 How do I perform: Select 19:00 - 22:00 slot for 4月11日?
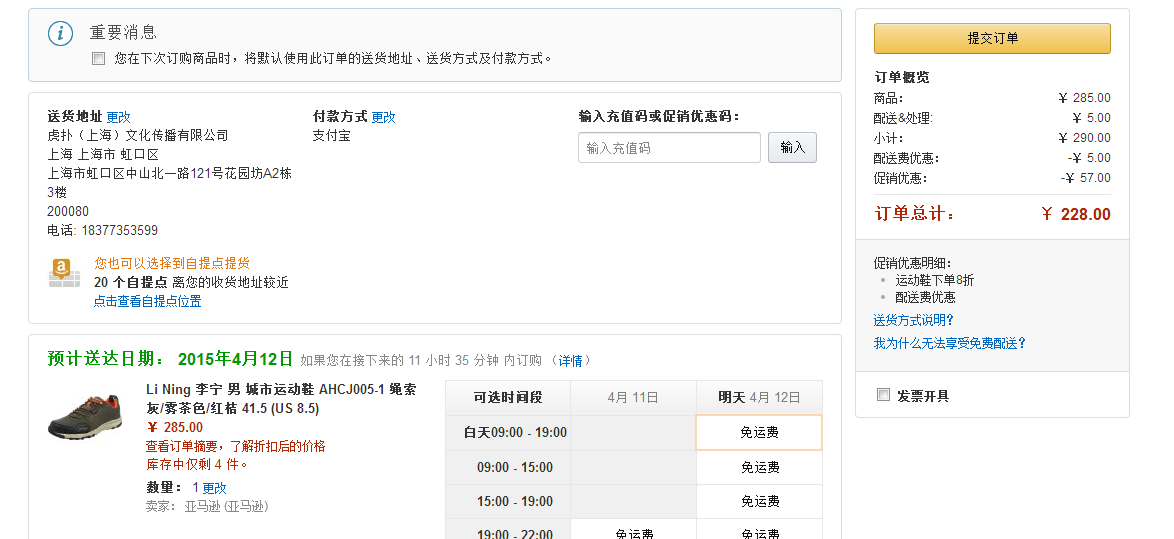coord(633,531)
